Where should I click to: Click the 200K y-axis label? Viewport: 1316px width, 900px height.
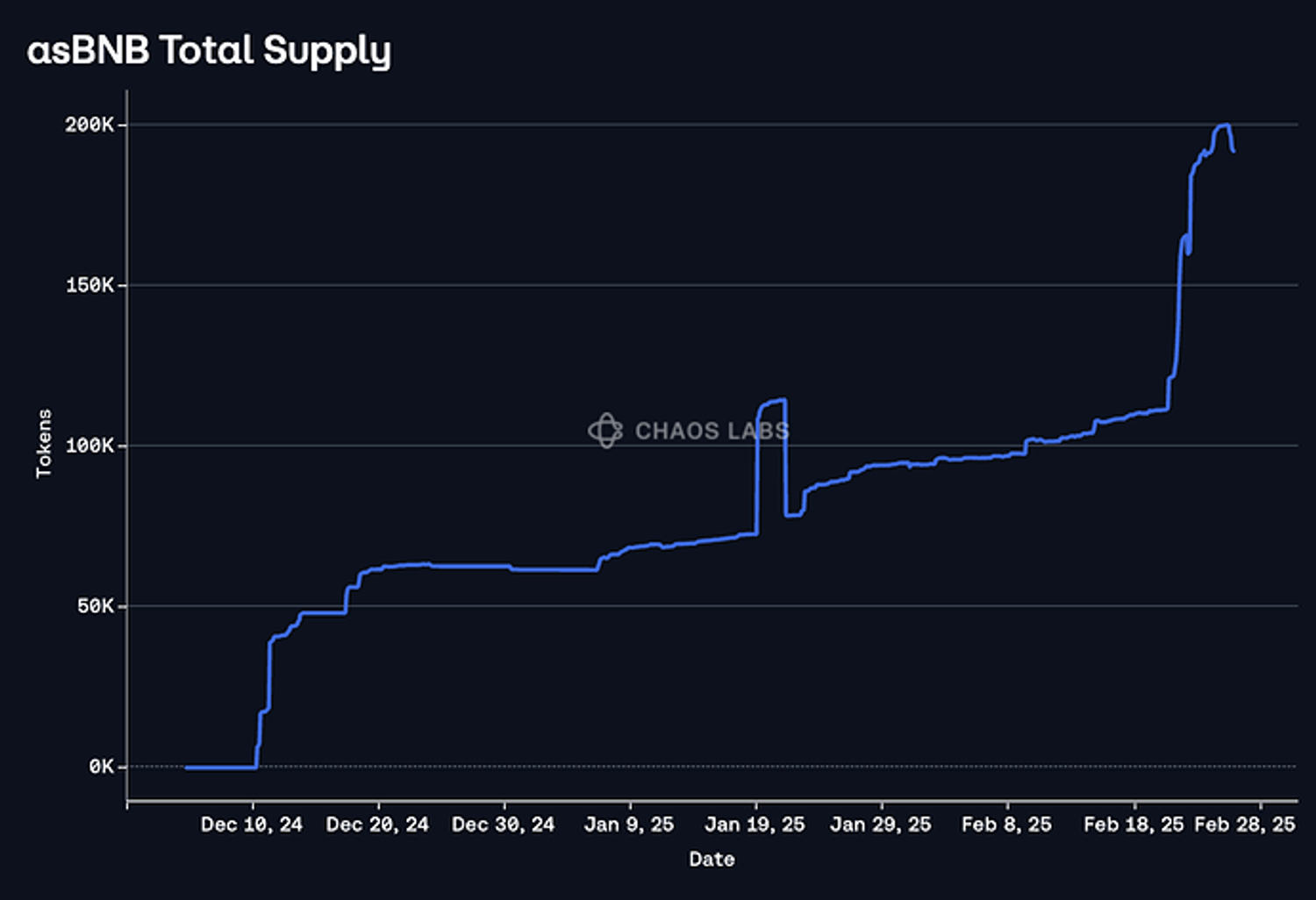[89, 125]
